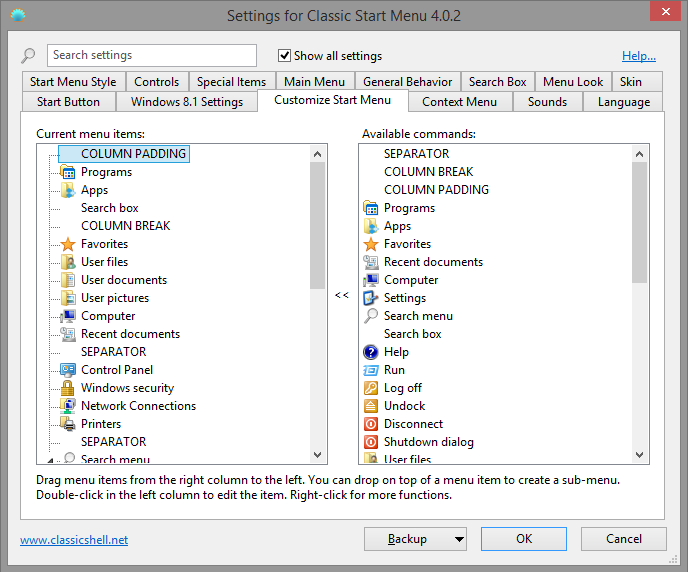The width and height of the screenshot is (688, 572).
Task: Click in the Search settings input field
Action: pyautogui.click(x=152, y=55)
